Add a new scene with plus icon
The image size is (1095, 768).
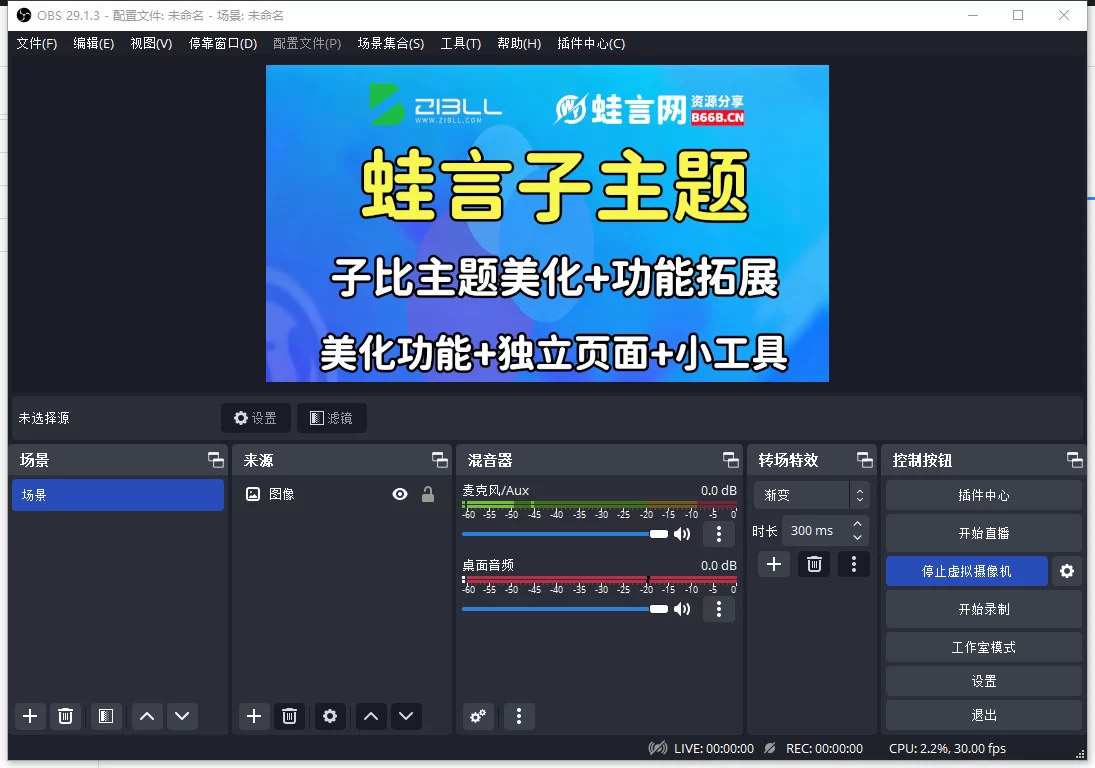tap(29, 716)
